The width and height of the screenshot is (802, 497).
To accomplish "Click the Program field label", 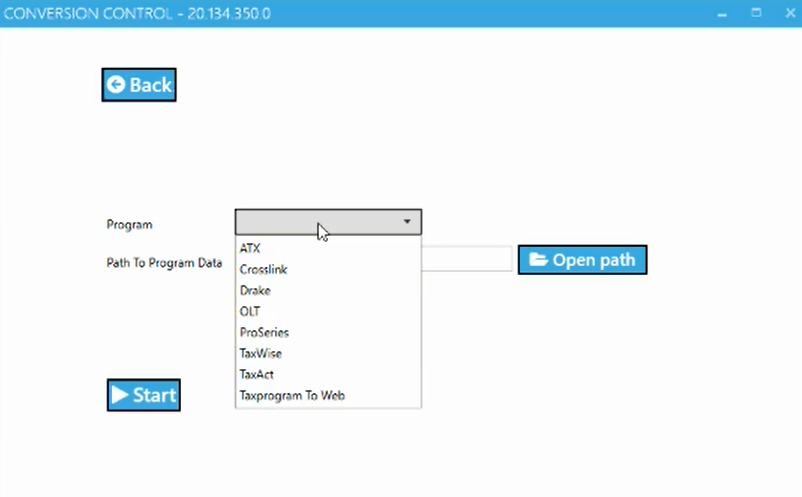I will [129, 225].
